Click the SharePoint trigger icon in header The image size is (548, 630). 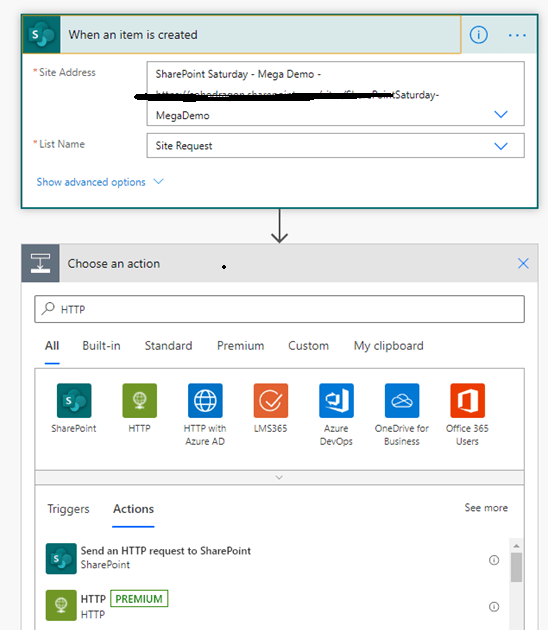tap(41, 35)
